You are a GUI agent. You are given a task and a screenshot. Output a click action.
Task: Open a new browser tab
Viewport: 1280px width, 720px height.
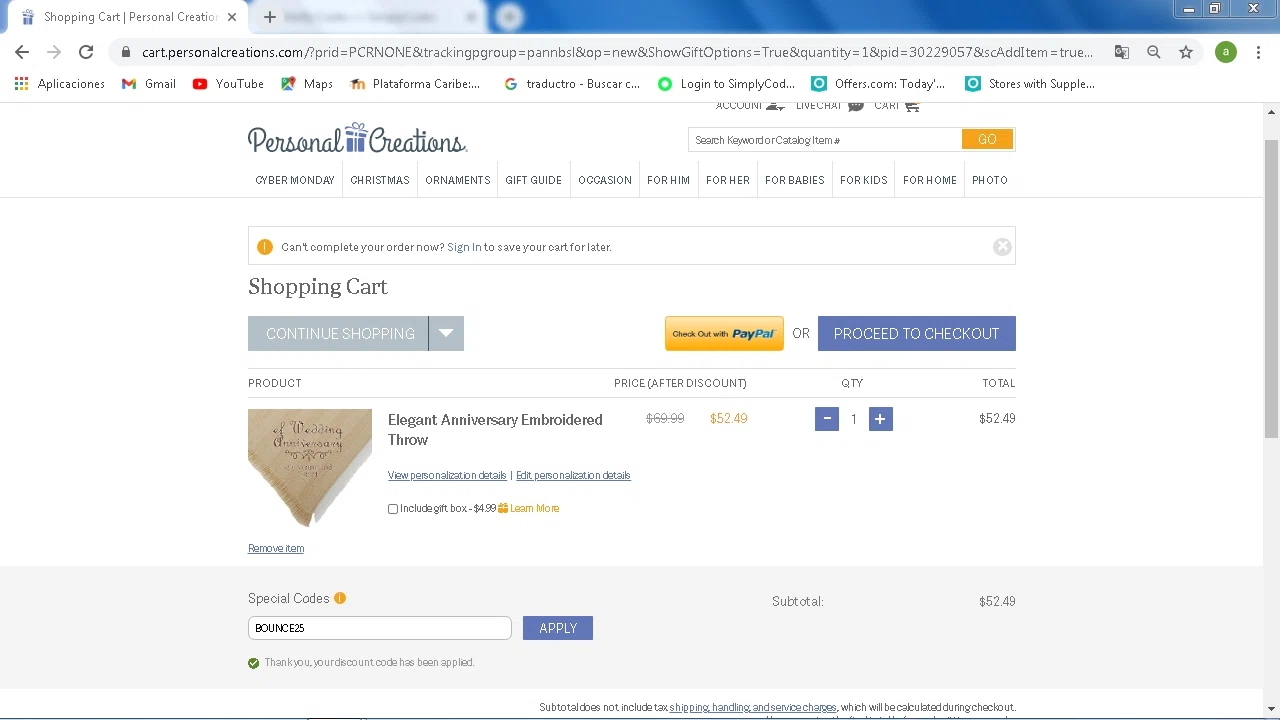pos(269,17)
